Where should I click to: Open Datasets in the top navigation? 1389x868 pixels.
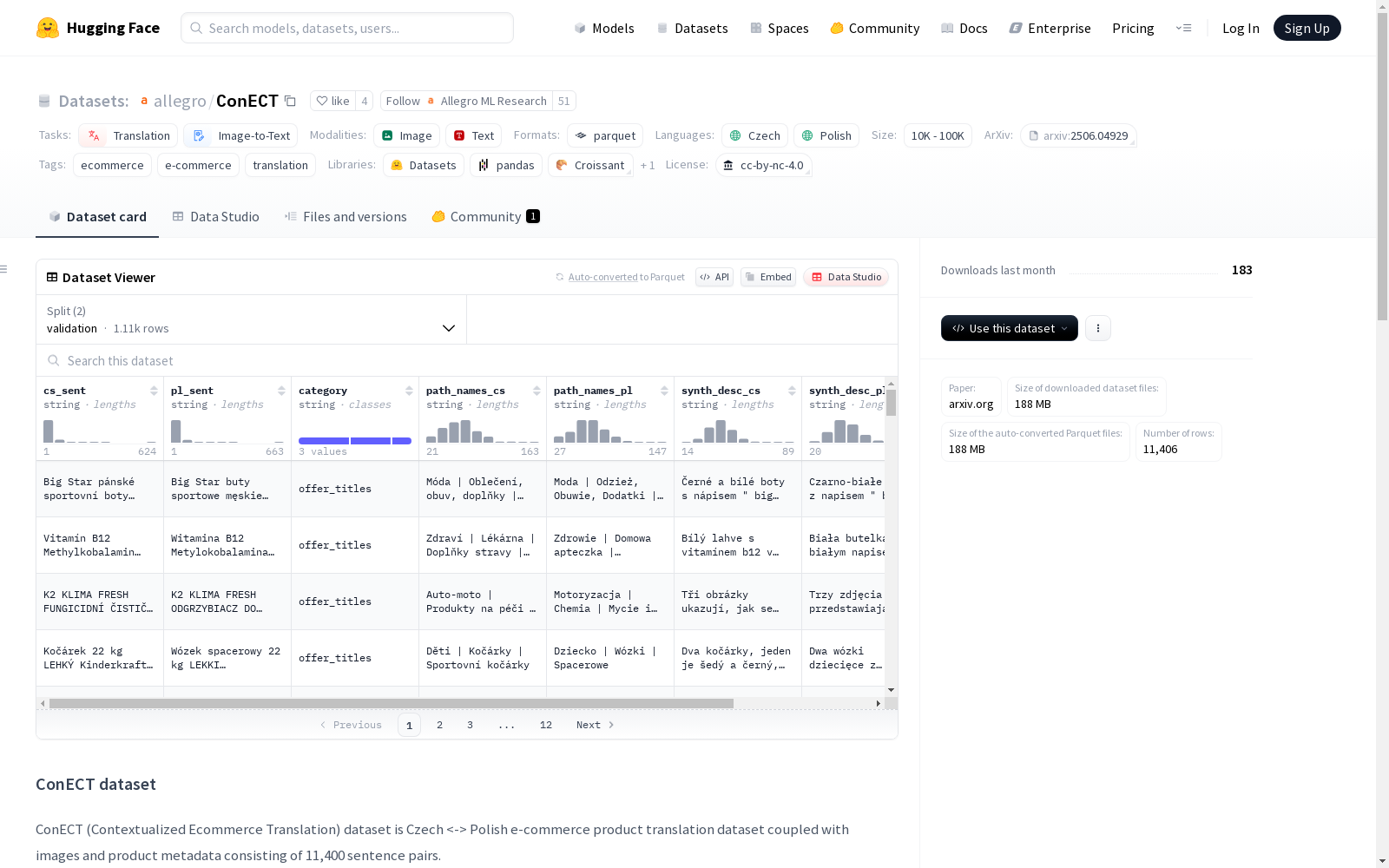pos(692,28)
